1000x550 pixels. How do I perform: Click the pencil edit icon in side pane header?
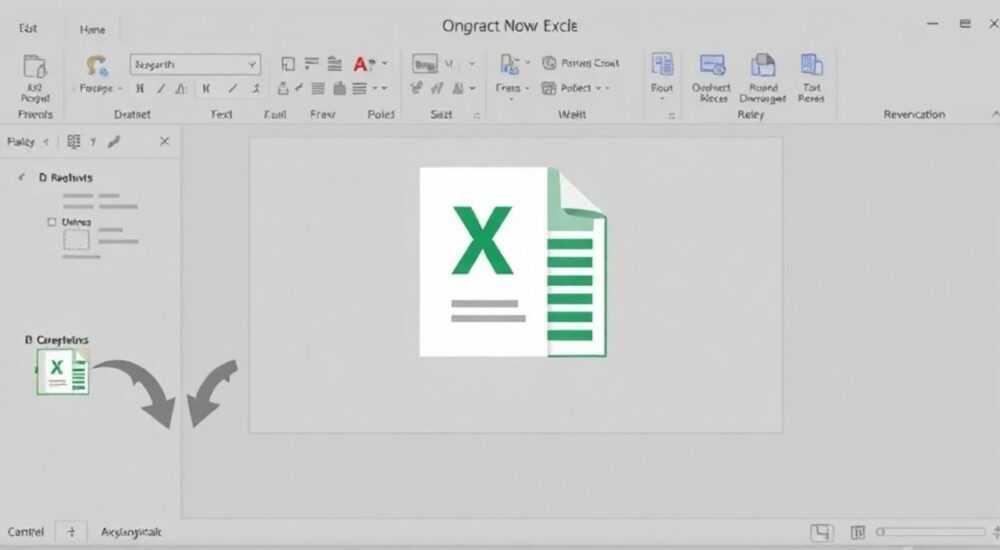pos(114,142)
